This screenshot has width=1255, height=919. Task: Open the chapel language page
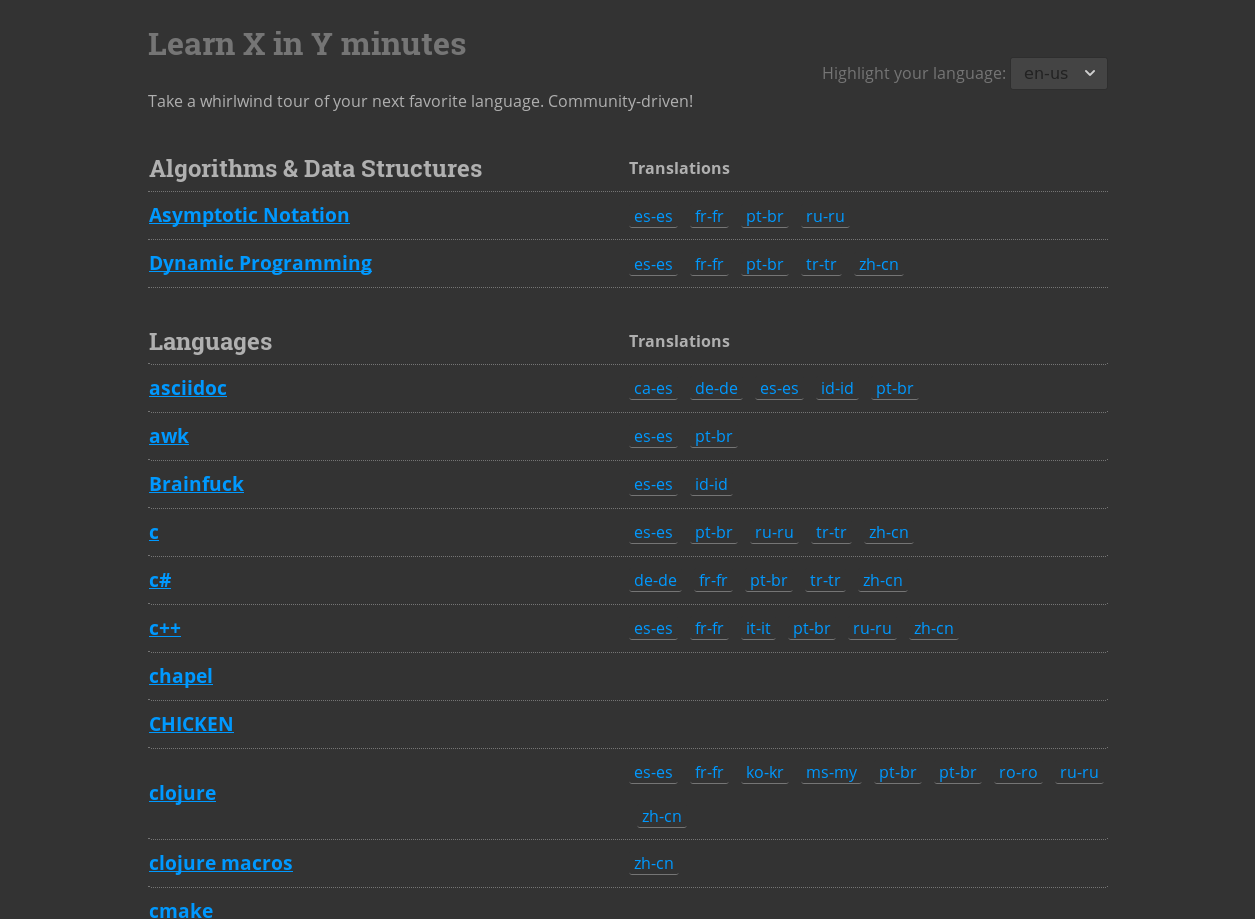[x=181, y=676]
